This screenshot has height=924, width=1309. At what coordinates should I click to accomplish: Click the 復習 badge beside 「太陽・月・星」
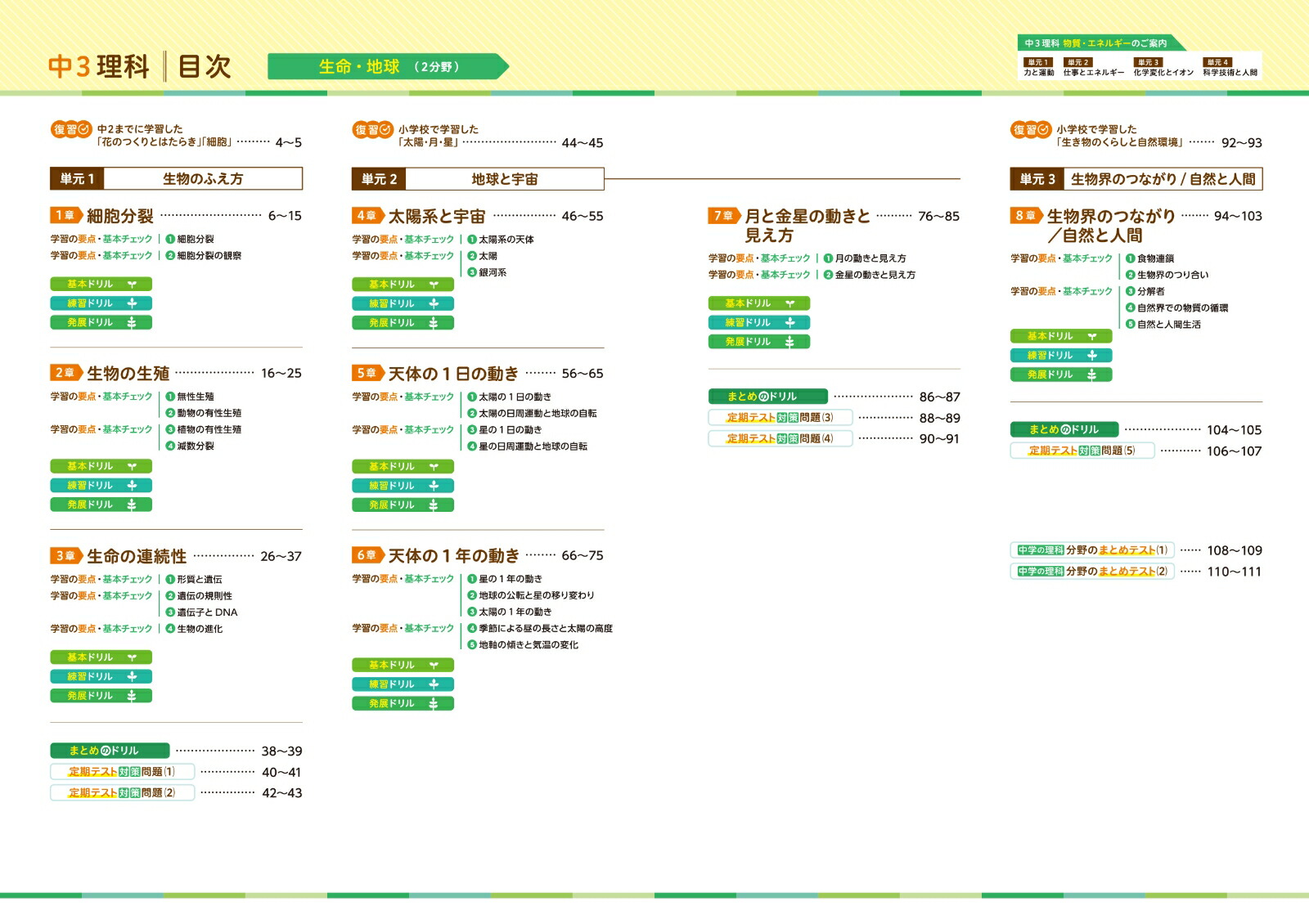pos(373,129)
